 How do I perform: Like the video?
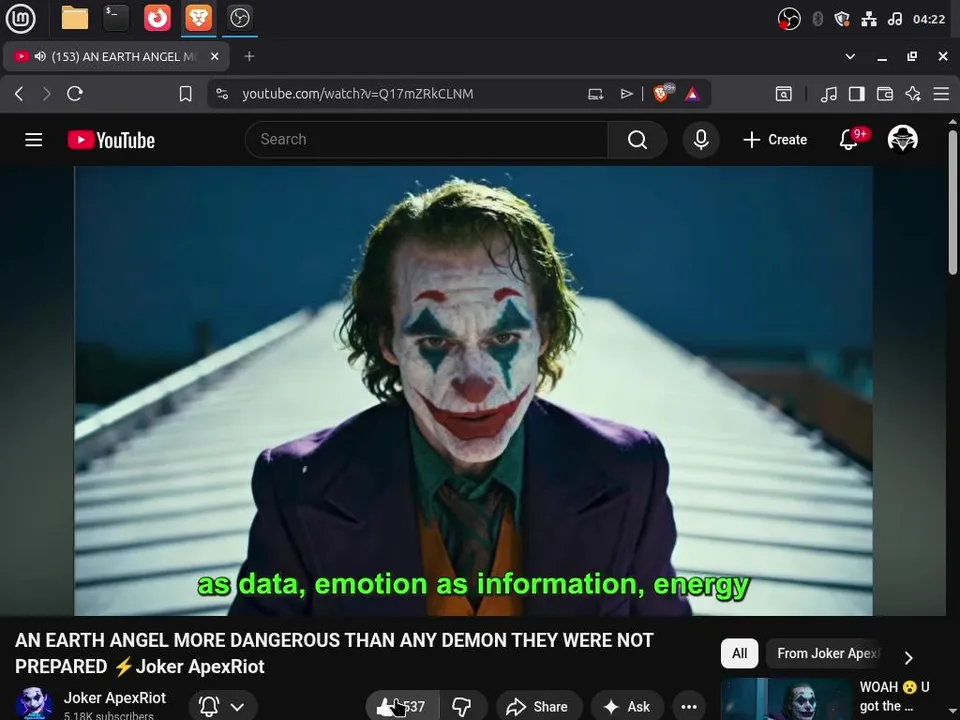(402, 707)
